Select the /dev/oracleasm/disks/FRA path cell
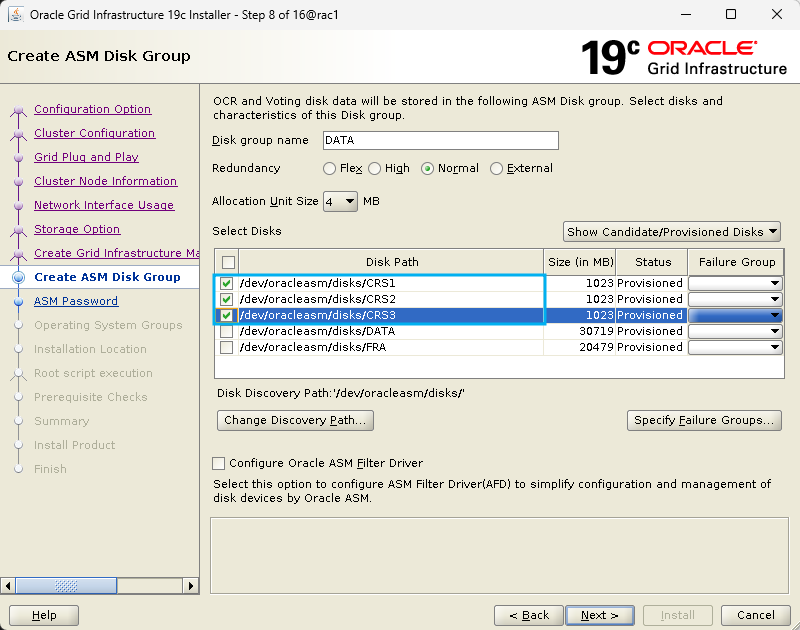The image size is (800, 630). [x=391, y=347]
